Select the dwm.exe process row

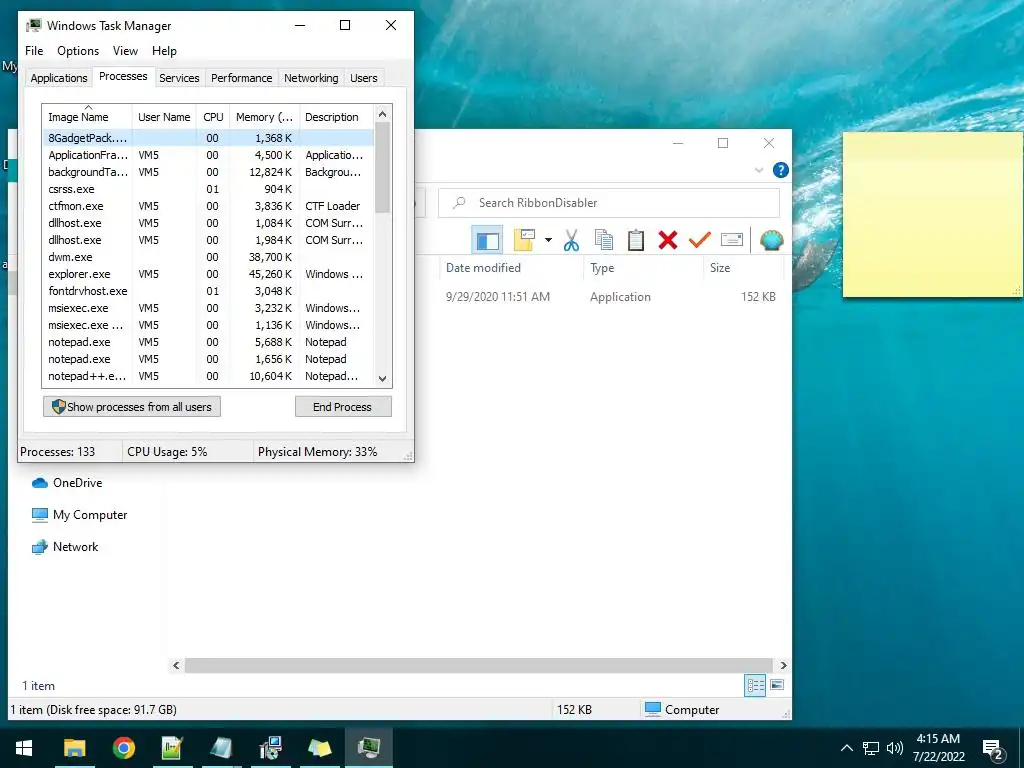(x=208, y=257)
